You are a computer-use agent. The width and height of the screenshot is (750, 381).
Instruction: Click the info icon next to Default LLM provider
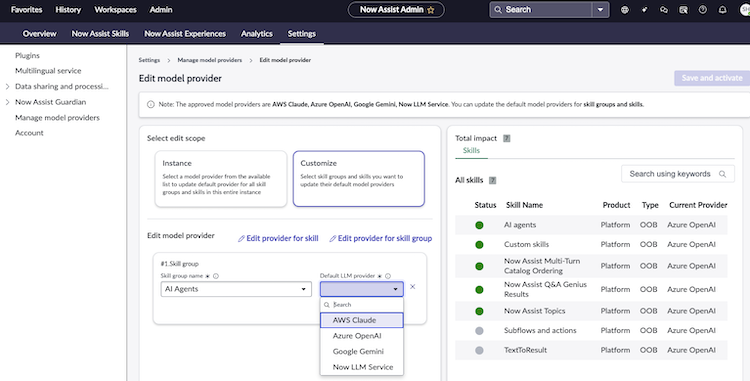[388, 276]
